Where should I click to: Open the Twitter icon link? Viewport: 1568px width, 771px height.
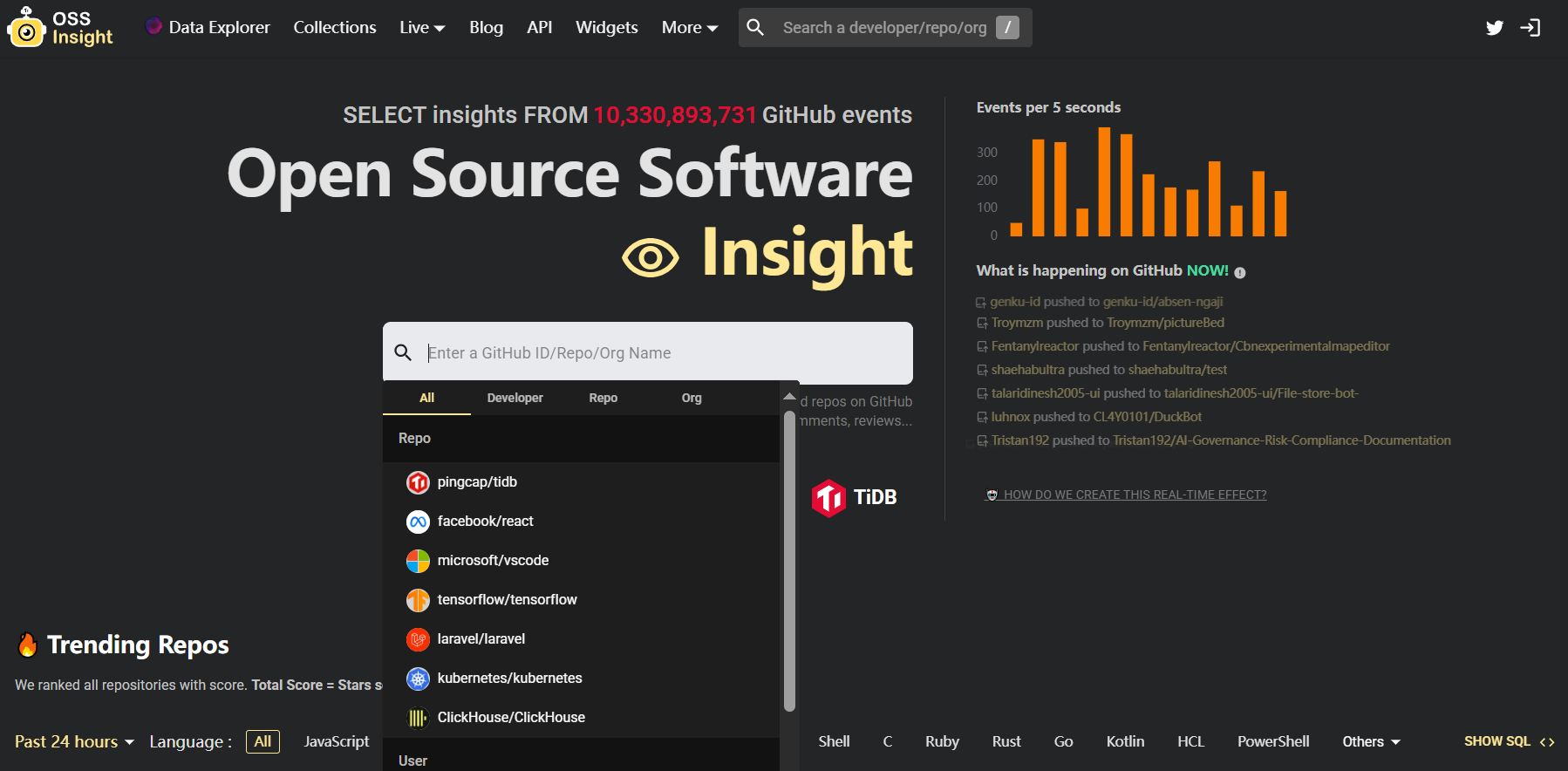coord(1495,28)
